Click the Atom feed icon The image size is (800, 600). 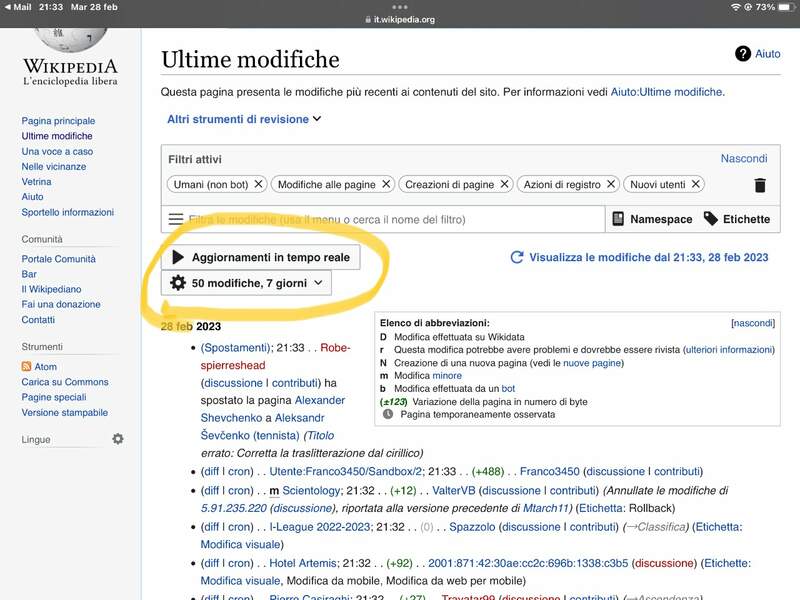pyautogui.click(x=27, y=367)
